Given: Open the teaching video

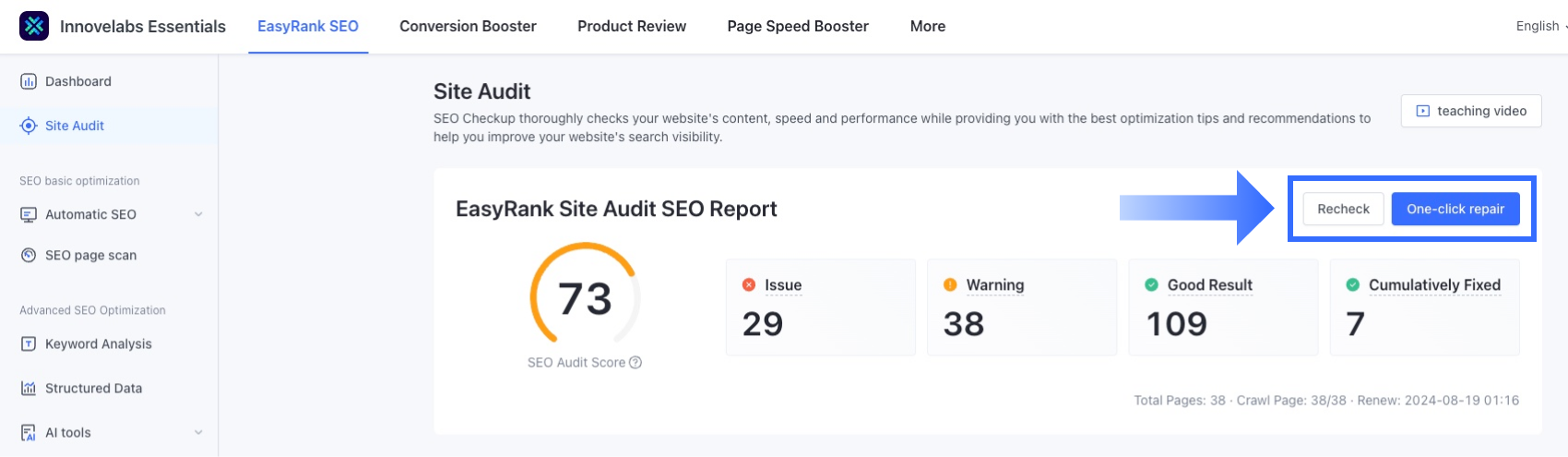Looking at the screenshot, I should coord(1471,111).
